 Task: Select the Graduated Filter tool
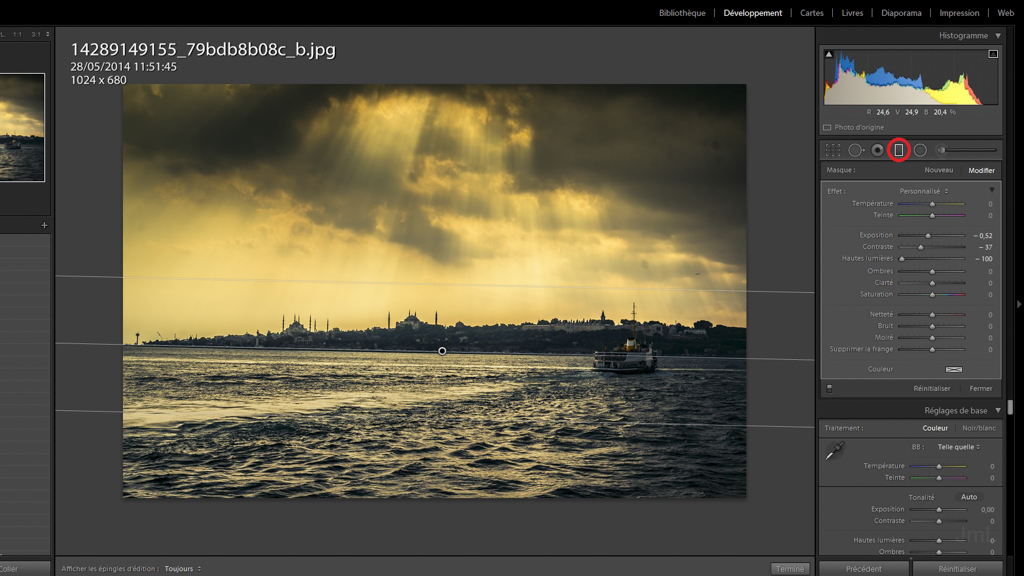click(898, 150)
